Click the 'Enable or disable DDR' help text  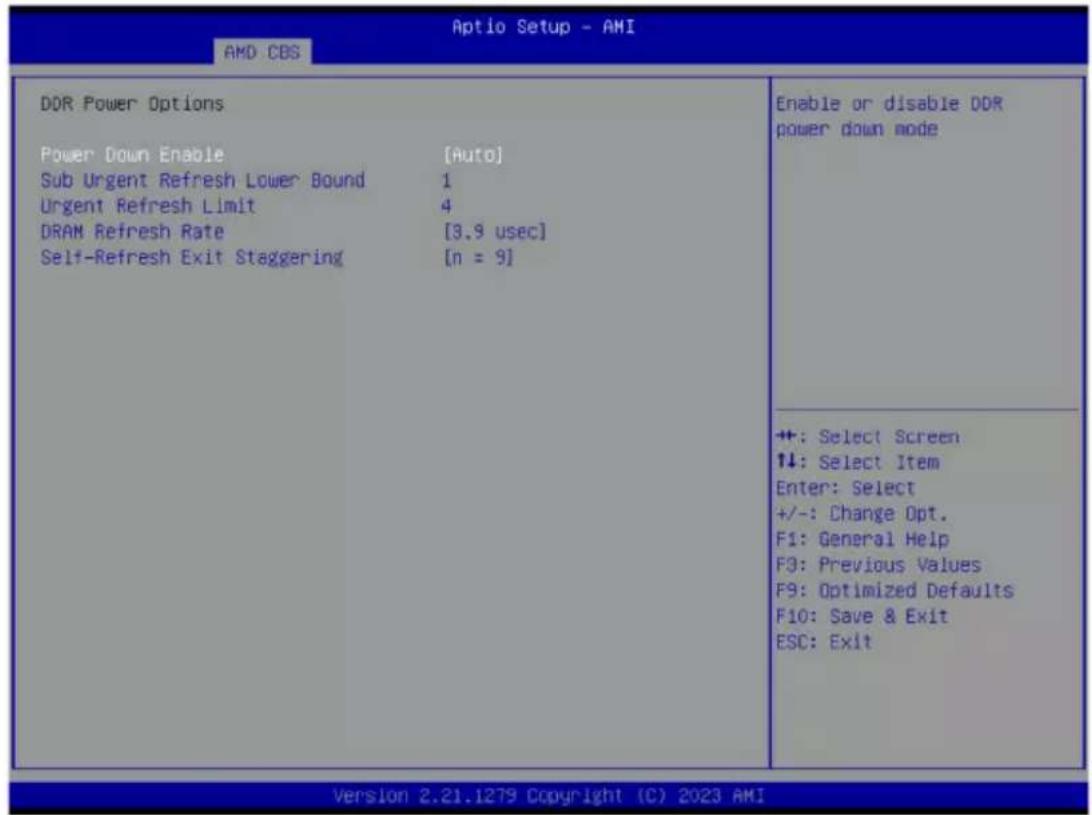pyautogui.click(x=889, y=104)
